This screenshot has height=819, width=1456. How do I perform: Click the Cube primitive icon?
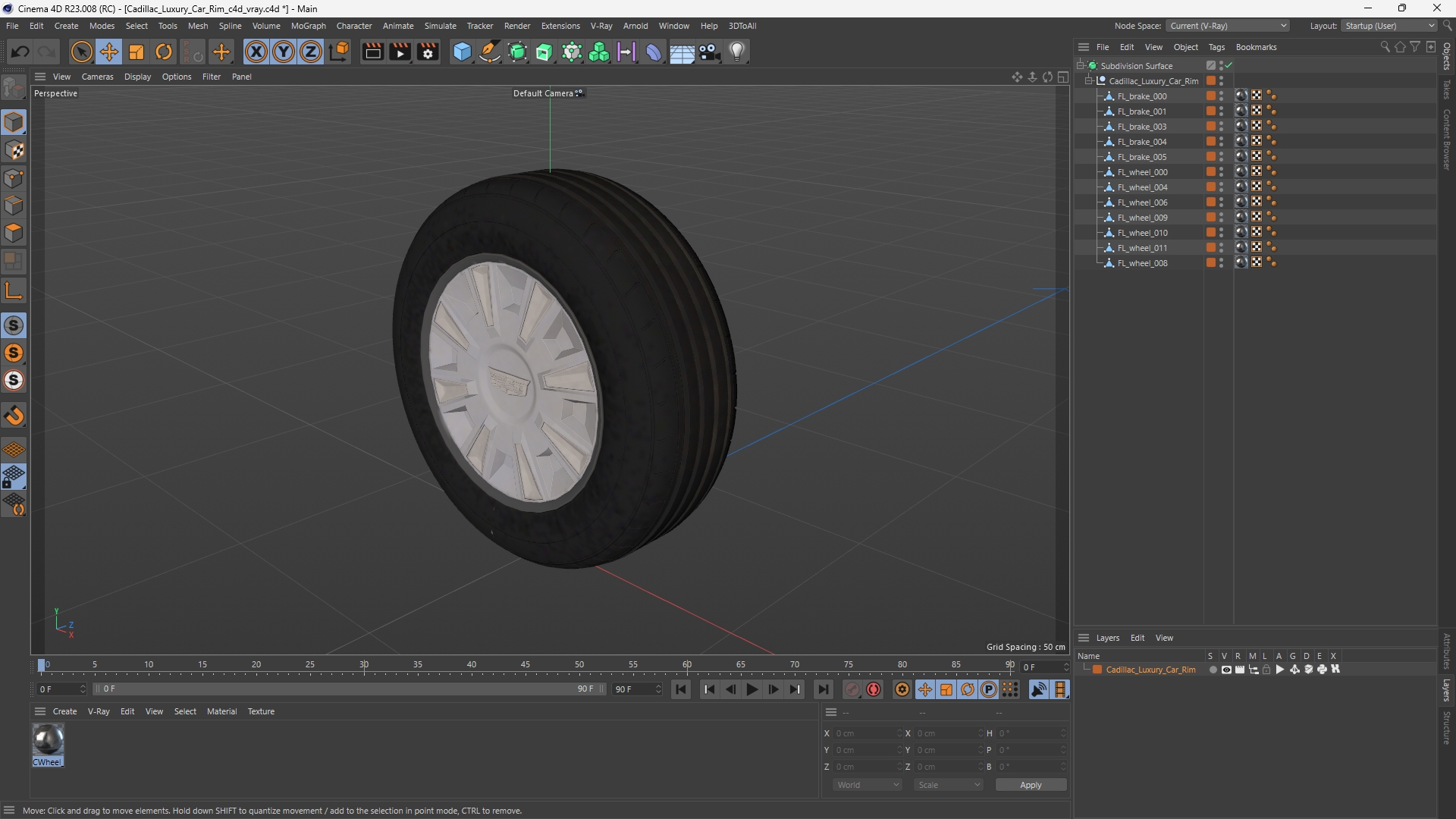click(x=462, y=52)
